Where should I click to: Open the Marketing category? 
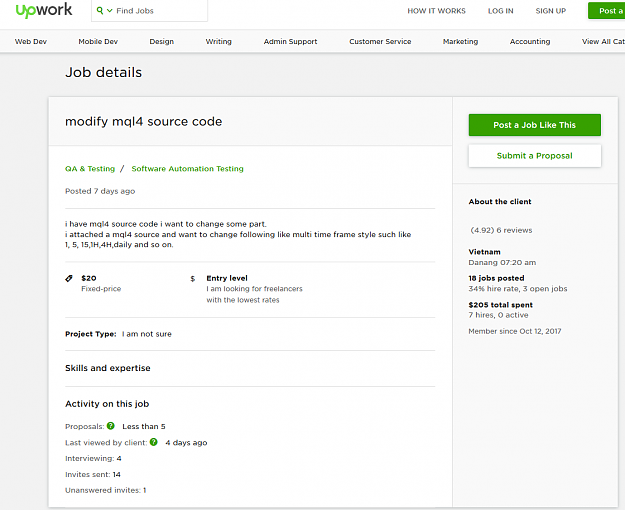click(x=460, y=41)
